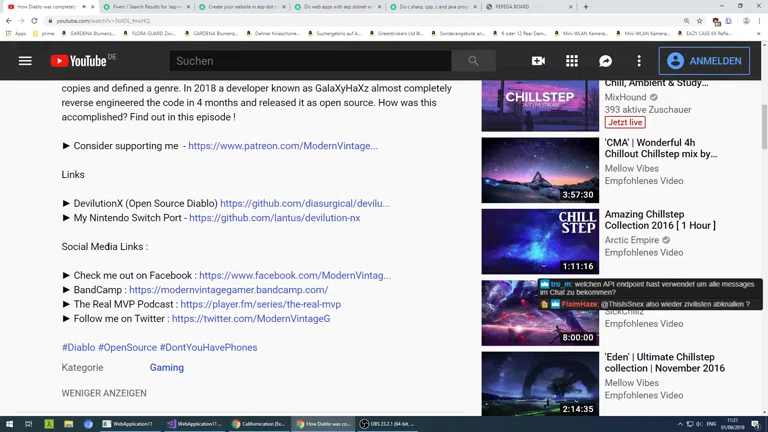Open the 8:00:00 video thumbnail
Screen dimensions: 768x432
tap(540, 313)
